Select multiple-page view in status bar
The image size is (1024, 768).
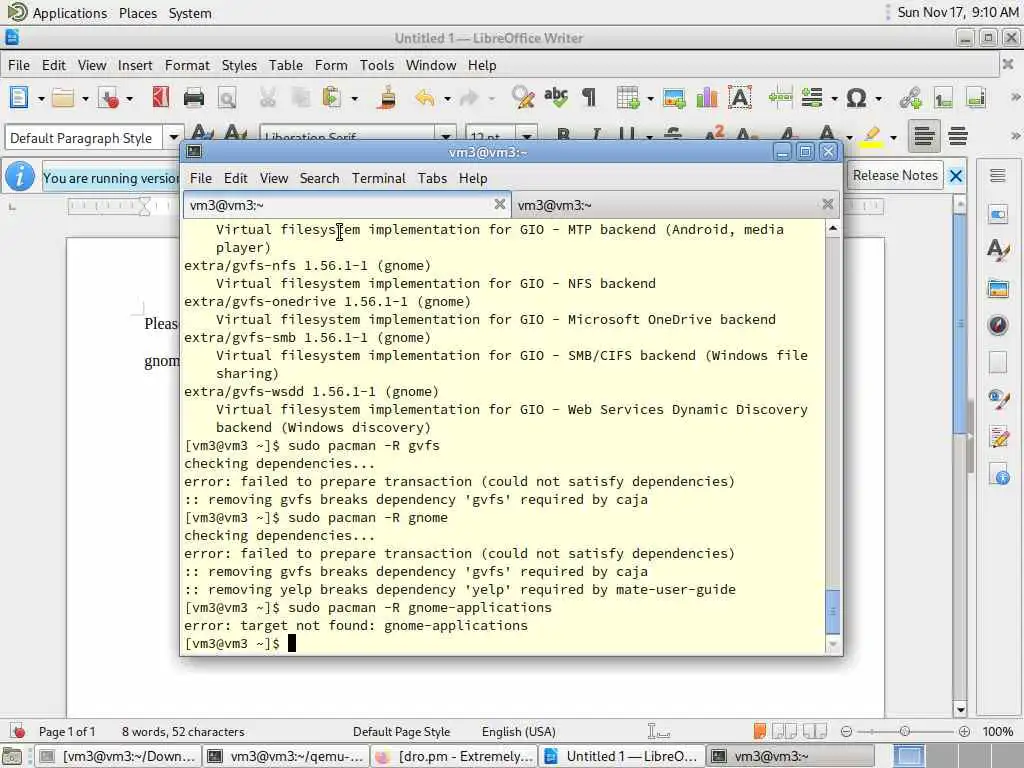click(785, 731)
